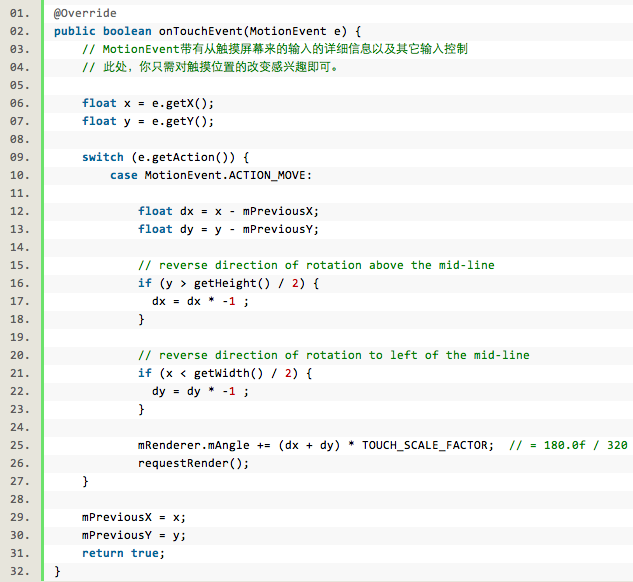Click the 'to left of the mid-line' comment
This screenshot has height=582, width=633.
(333, 355)
